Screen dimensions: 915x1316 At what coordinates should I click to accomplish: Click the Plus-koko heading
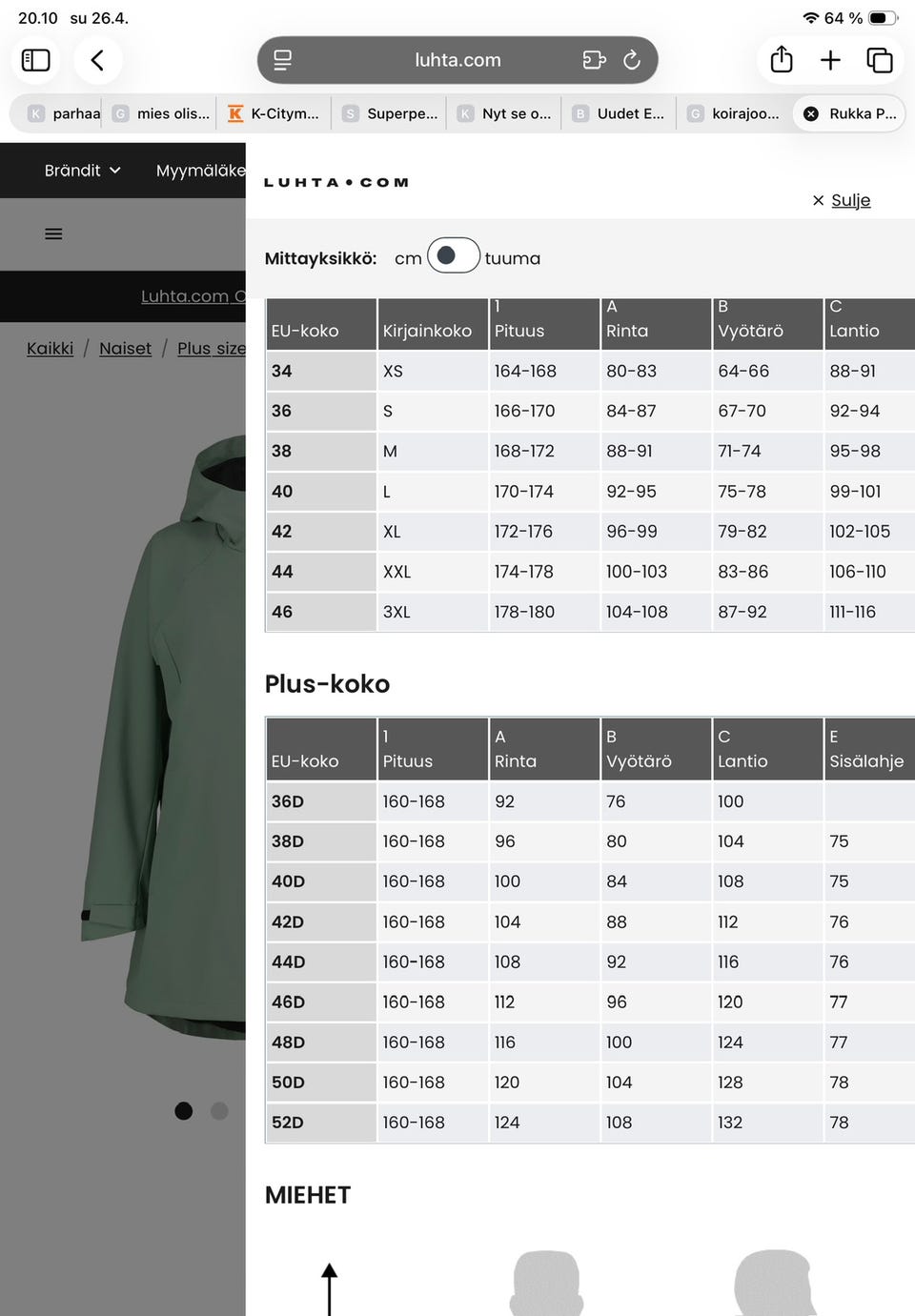click(327, 684)
